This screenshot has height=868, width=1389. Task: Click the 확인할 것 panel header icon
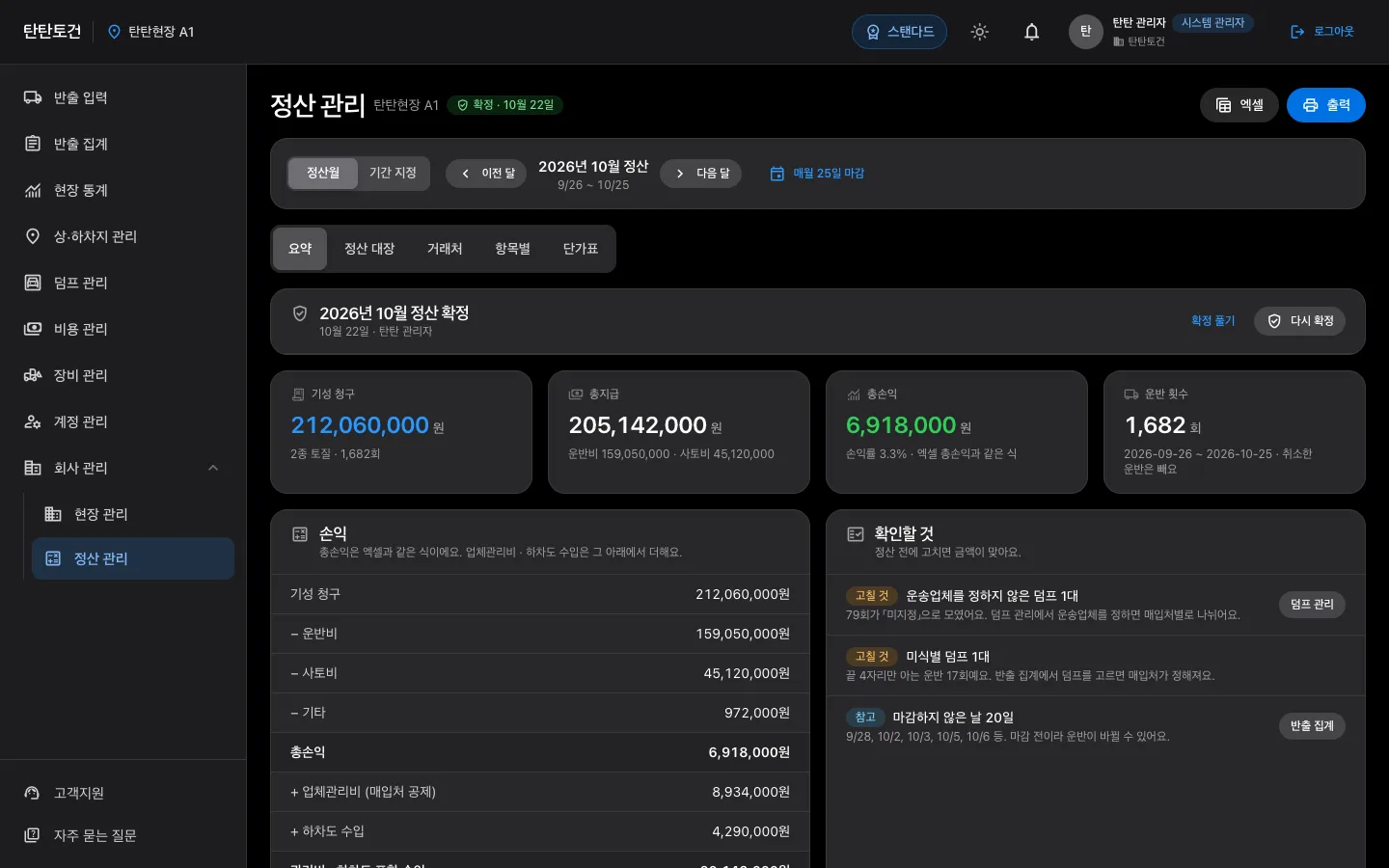tap(855, 534)
